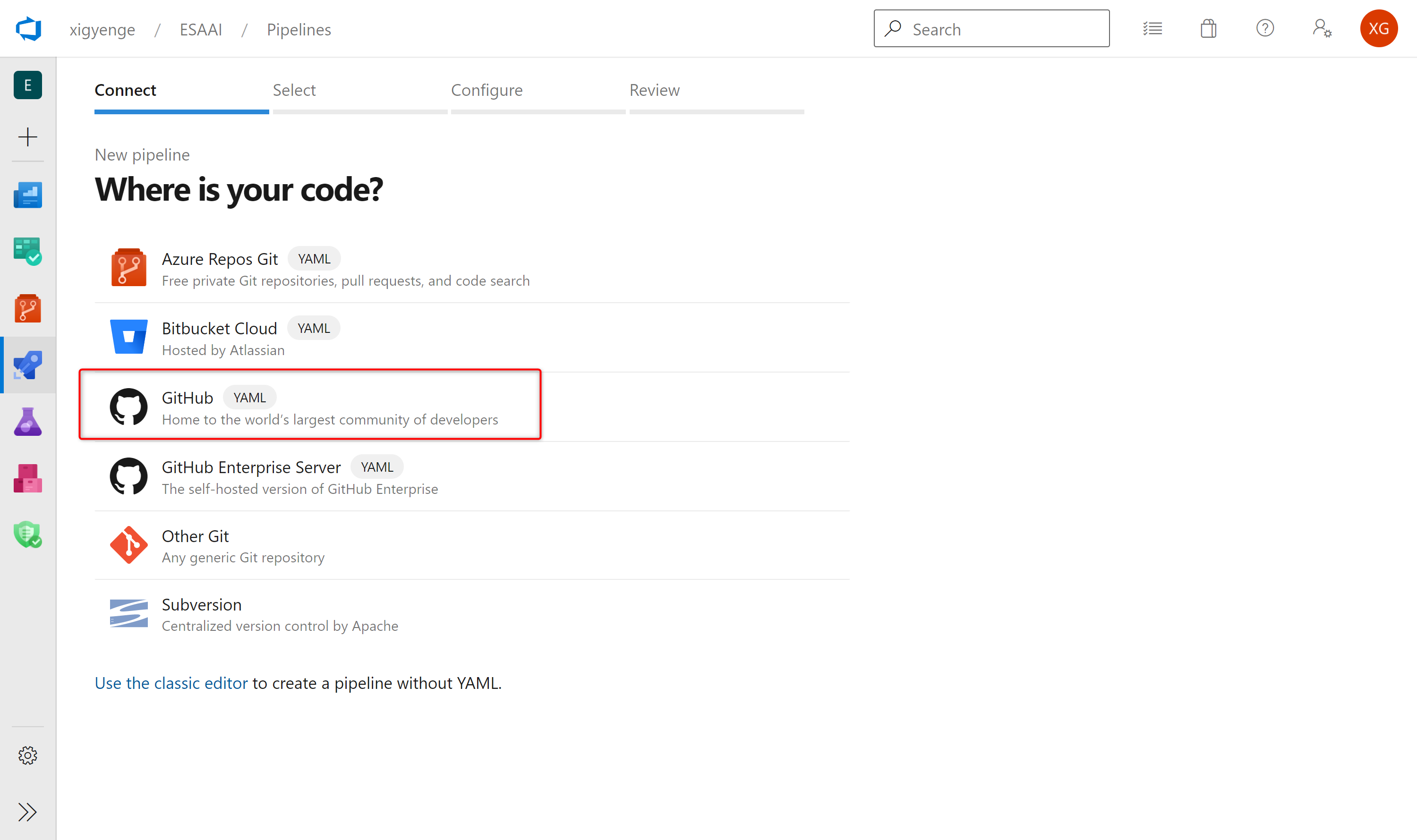Open the Pipelines icon in the sidebar
The width and height of the screenshot is (1417, 840).
coord(27,365)
